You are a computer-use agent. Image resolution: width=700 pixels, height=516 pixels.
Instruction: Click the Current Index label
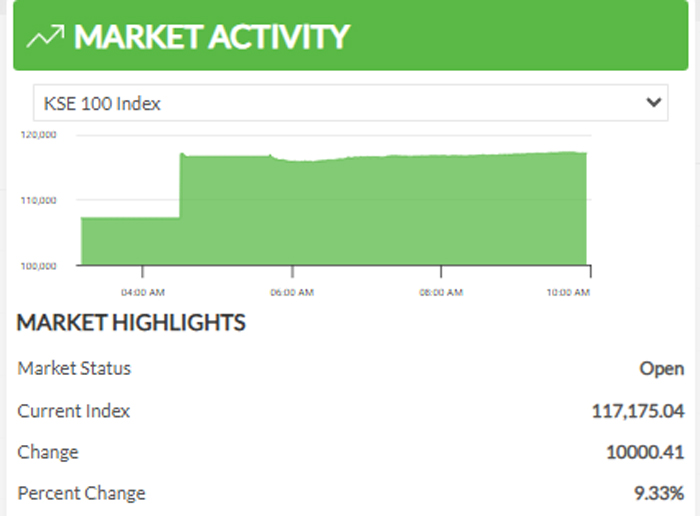(74, 410)
